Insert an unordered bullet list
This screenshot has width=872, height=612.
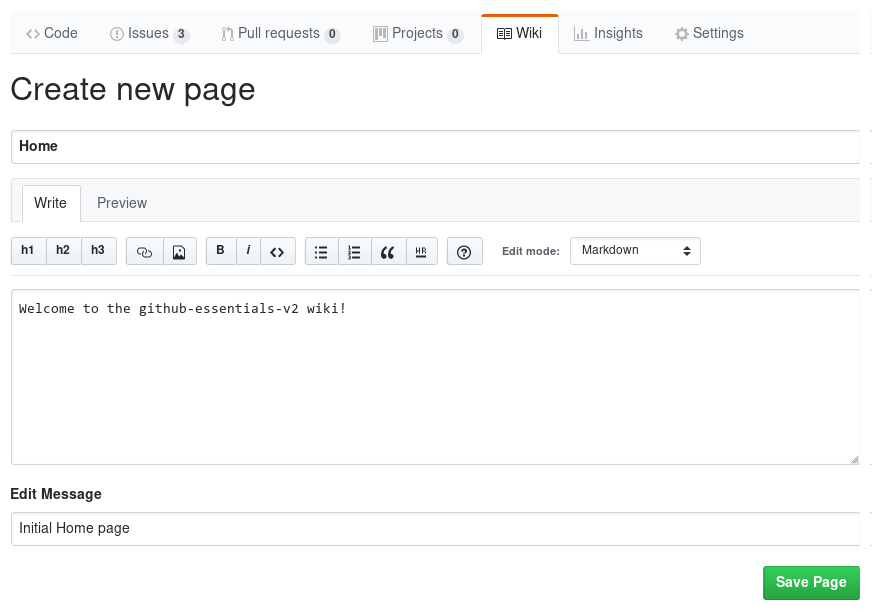click(x=321, y=252)
